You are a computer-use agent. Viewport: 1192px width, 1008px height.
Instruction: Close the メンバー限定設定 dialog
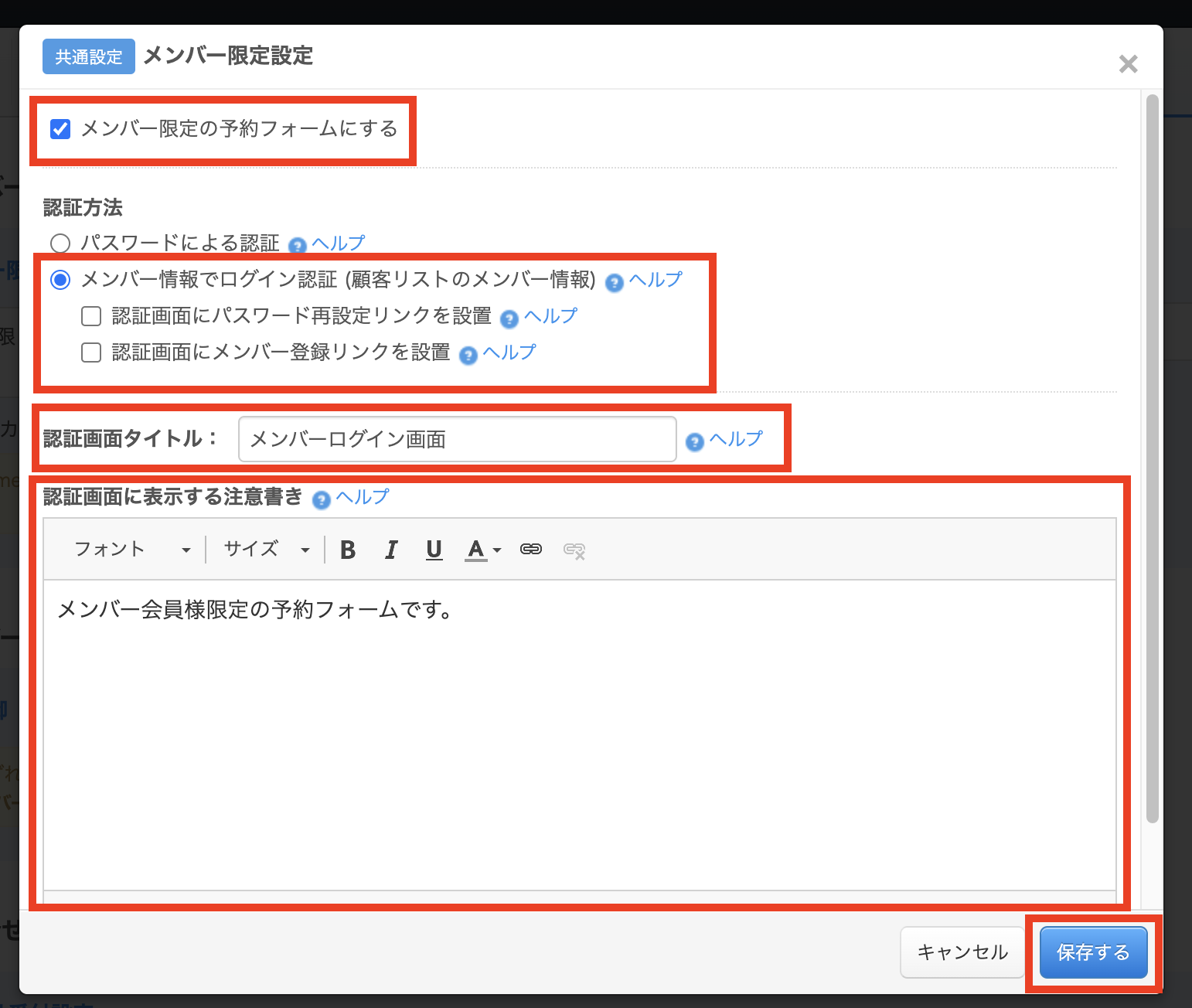[1128, 64]
